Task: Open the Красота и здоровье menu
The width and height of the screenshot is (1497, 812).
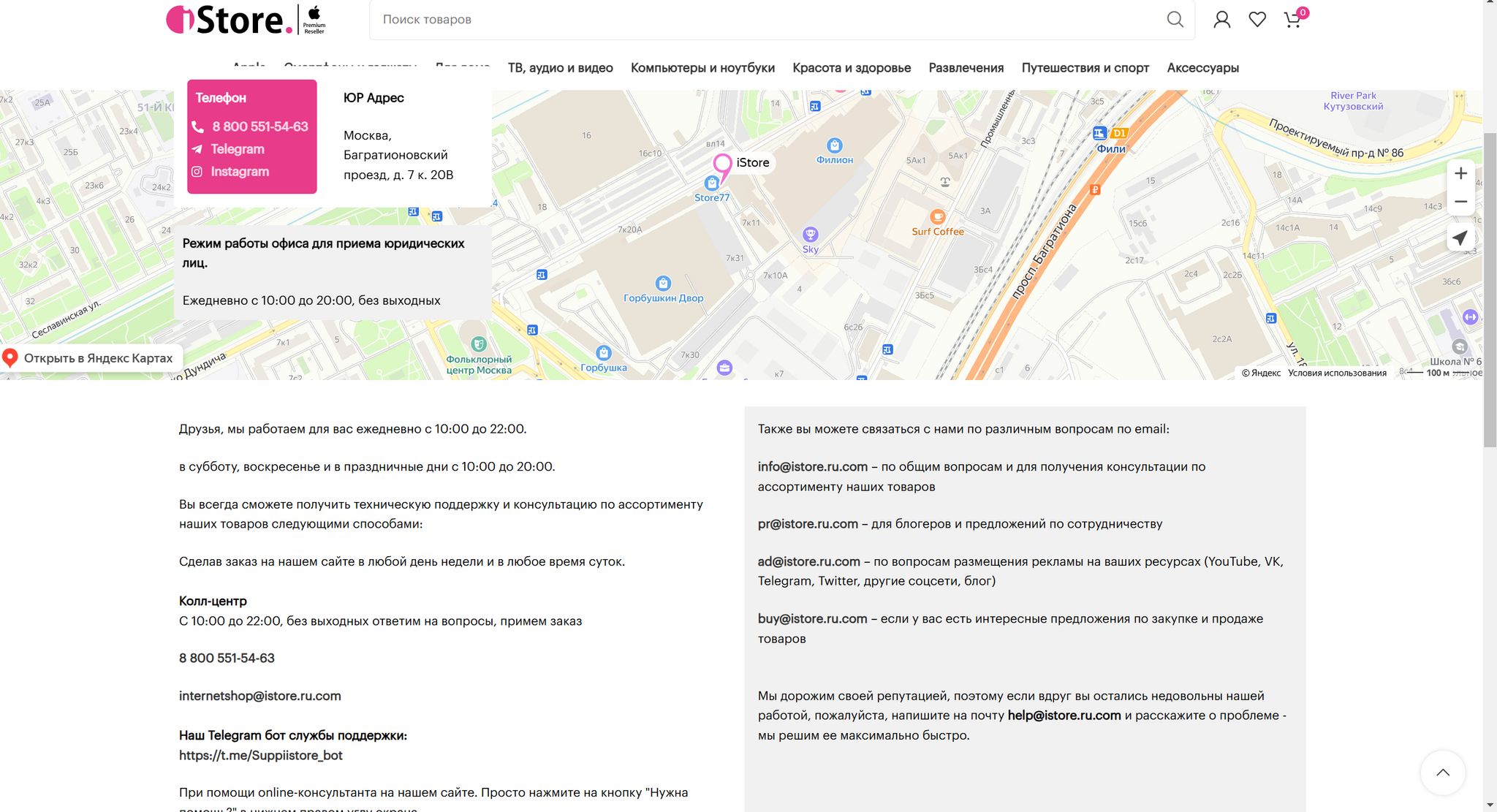Action: coord(851,68)
